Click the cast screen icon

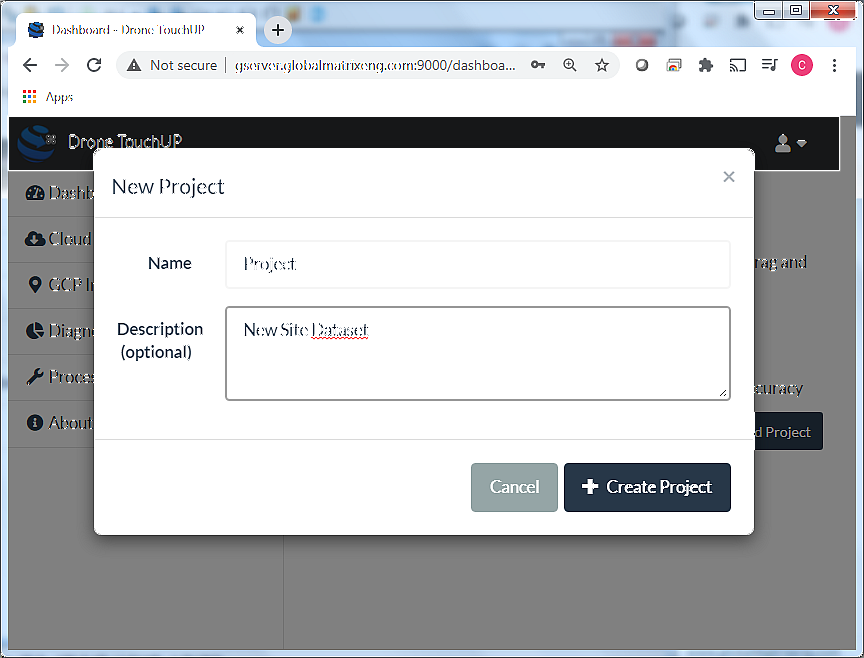tap(738, 65)
